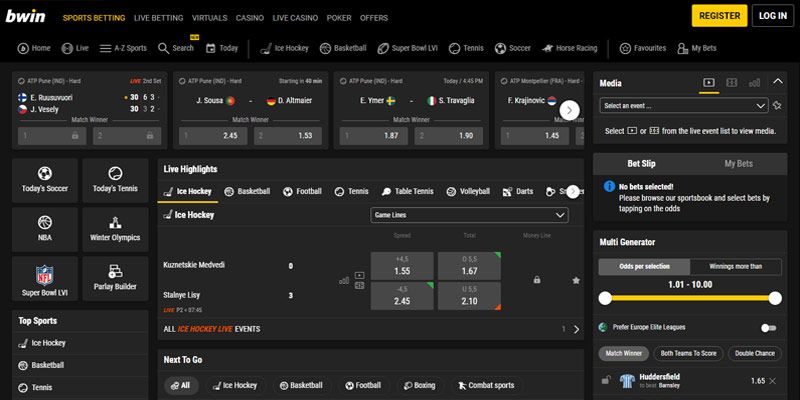Pick the +4.5 spread at 1.55
800x400 pixels.
click(402, 266)
